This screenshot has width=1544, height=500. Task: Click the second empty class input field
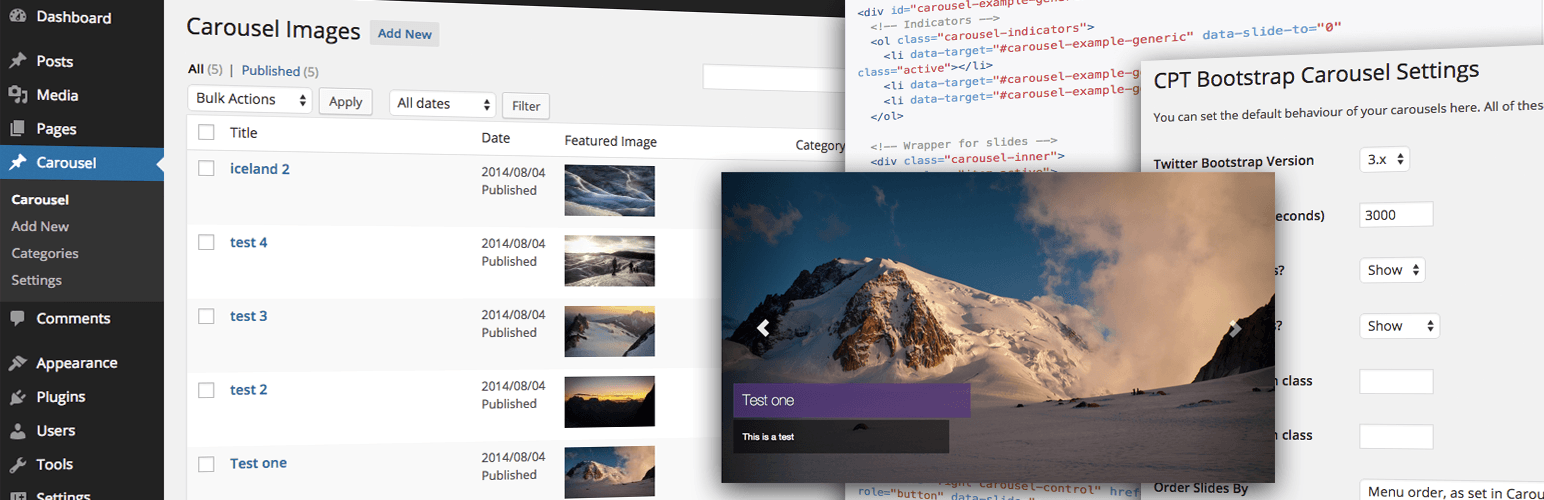point(1396,436)
